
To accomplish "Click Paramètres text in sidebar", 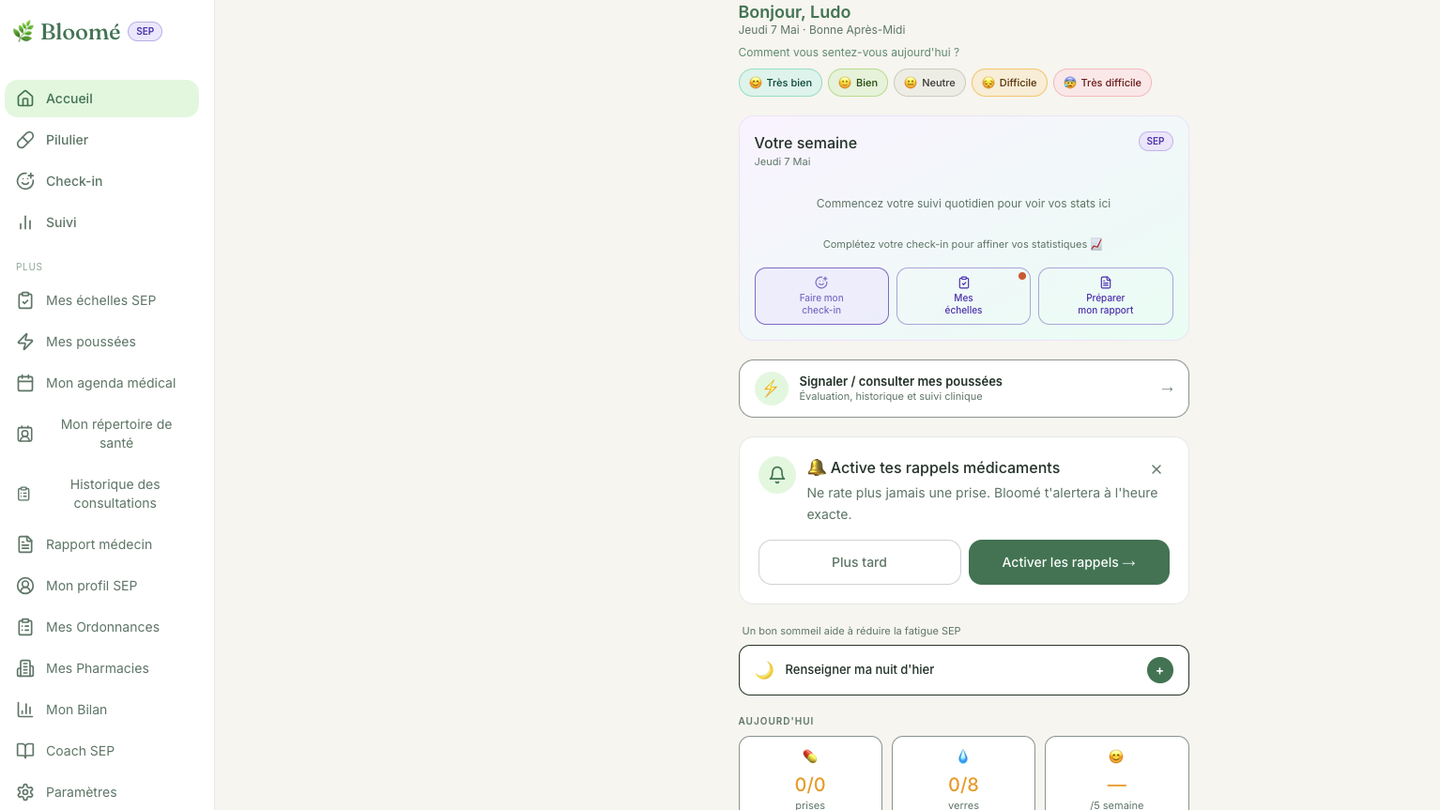I will click(x=81, y=792).
